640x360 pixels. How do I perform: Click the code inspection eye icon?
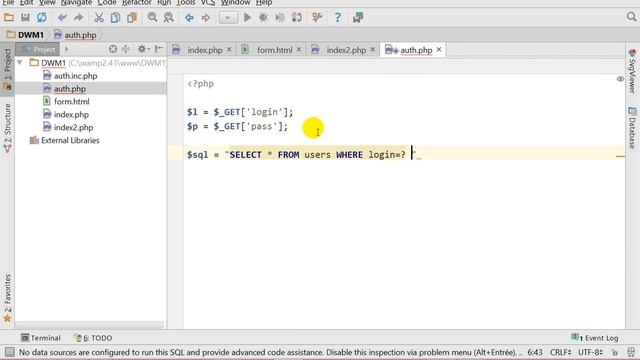[620, 79]
